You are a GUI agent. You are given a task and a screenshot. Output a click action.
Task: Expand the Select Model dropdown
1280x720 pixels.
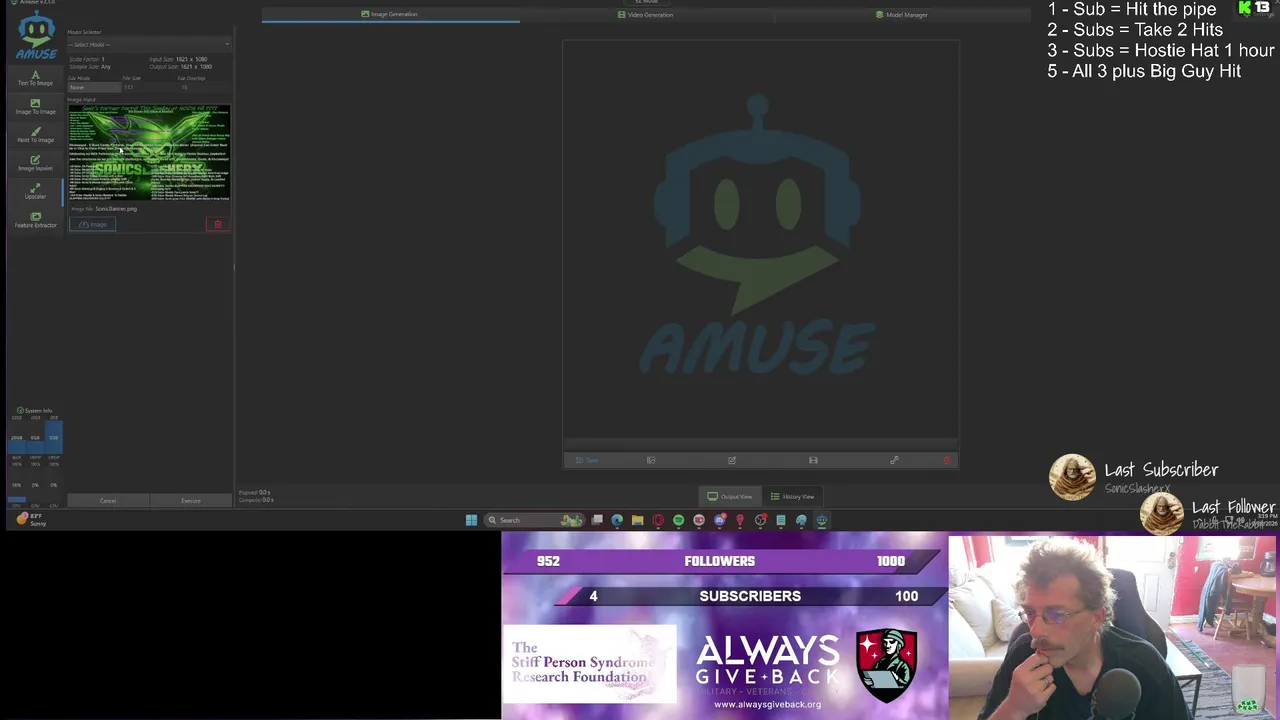(149, 44)
